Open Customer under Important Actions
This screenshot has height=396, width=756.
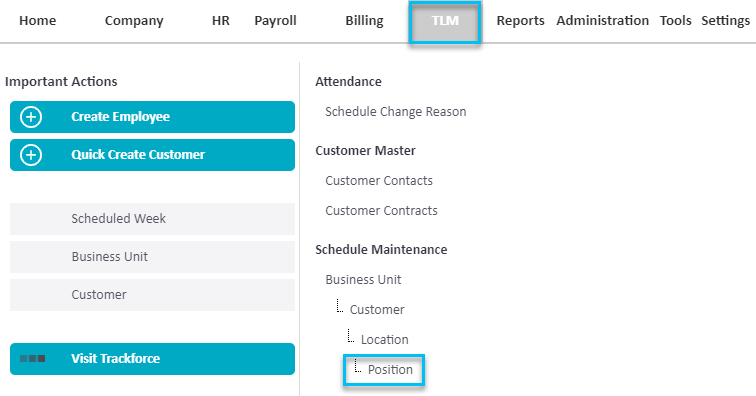click(152, 295)
